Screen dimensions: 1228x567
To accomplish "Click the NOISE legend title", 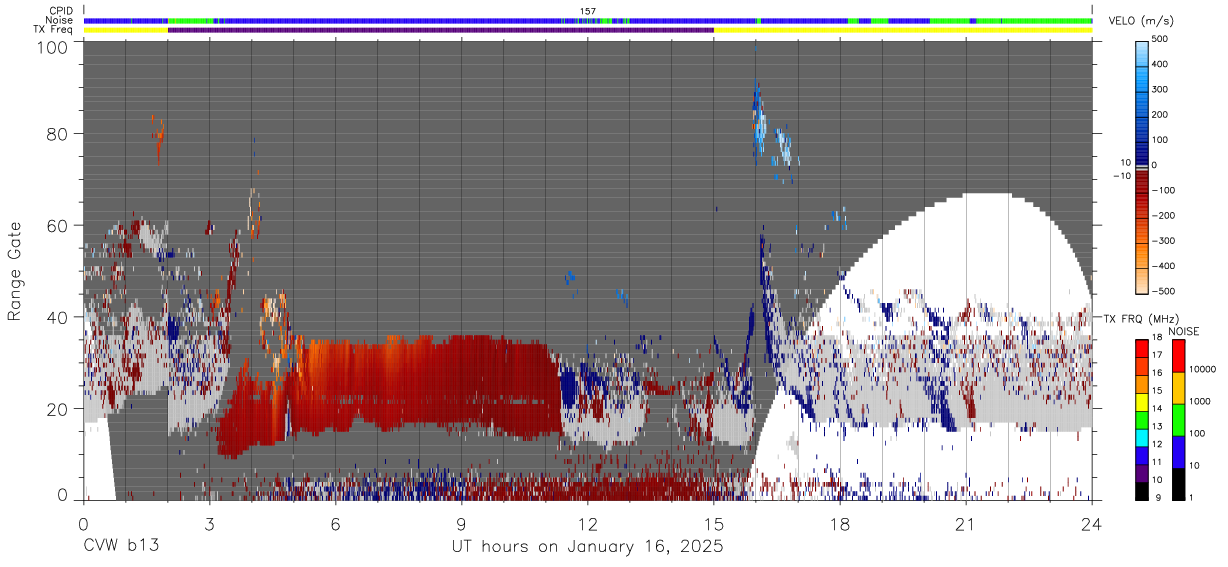I will click(1185, 331).
